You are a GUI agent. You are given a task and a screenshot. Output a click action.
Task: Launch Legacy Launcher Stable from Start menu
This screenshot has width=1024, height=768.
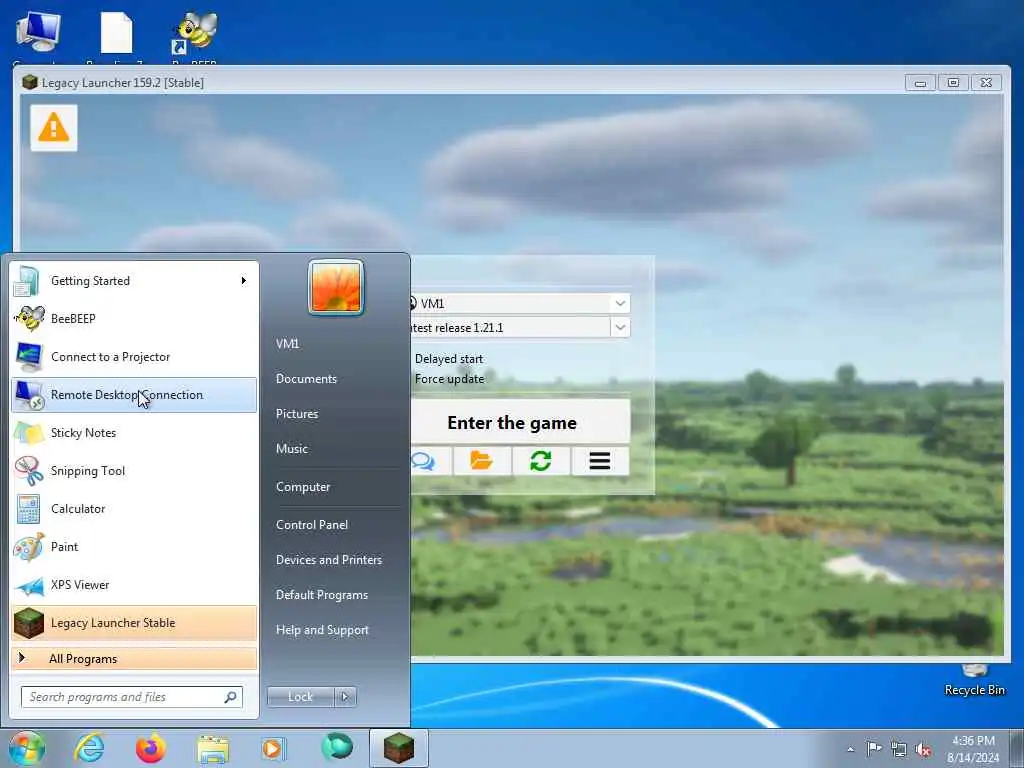[x=134, y=623]
